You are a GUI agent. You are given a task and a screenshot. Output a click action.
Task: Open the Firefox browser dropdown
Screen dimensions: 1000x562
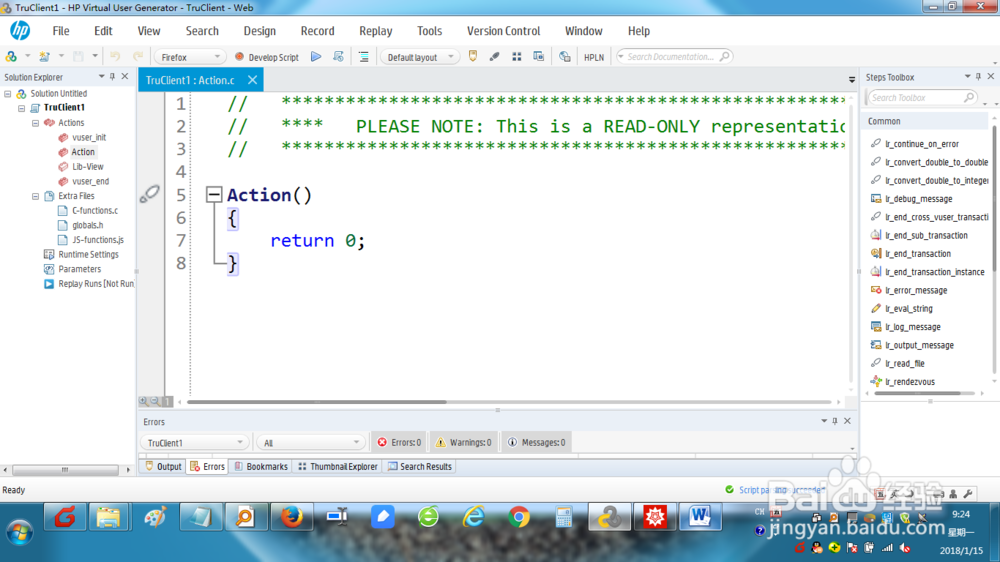tap(190, 57)
